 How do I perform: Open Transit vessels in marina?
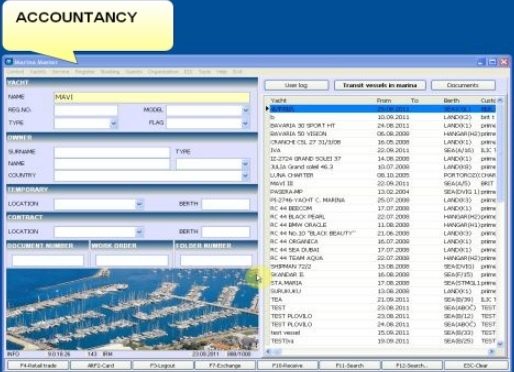click(x=380, y=85)
